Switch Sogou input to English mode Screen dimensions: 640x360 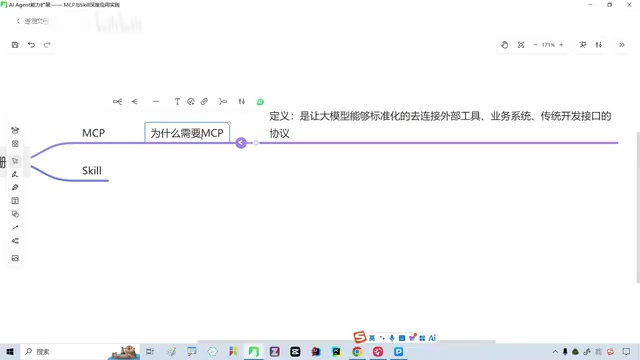(x=372, y=338)
